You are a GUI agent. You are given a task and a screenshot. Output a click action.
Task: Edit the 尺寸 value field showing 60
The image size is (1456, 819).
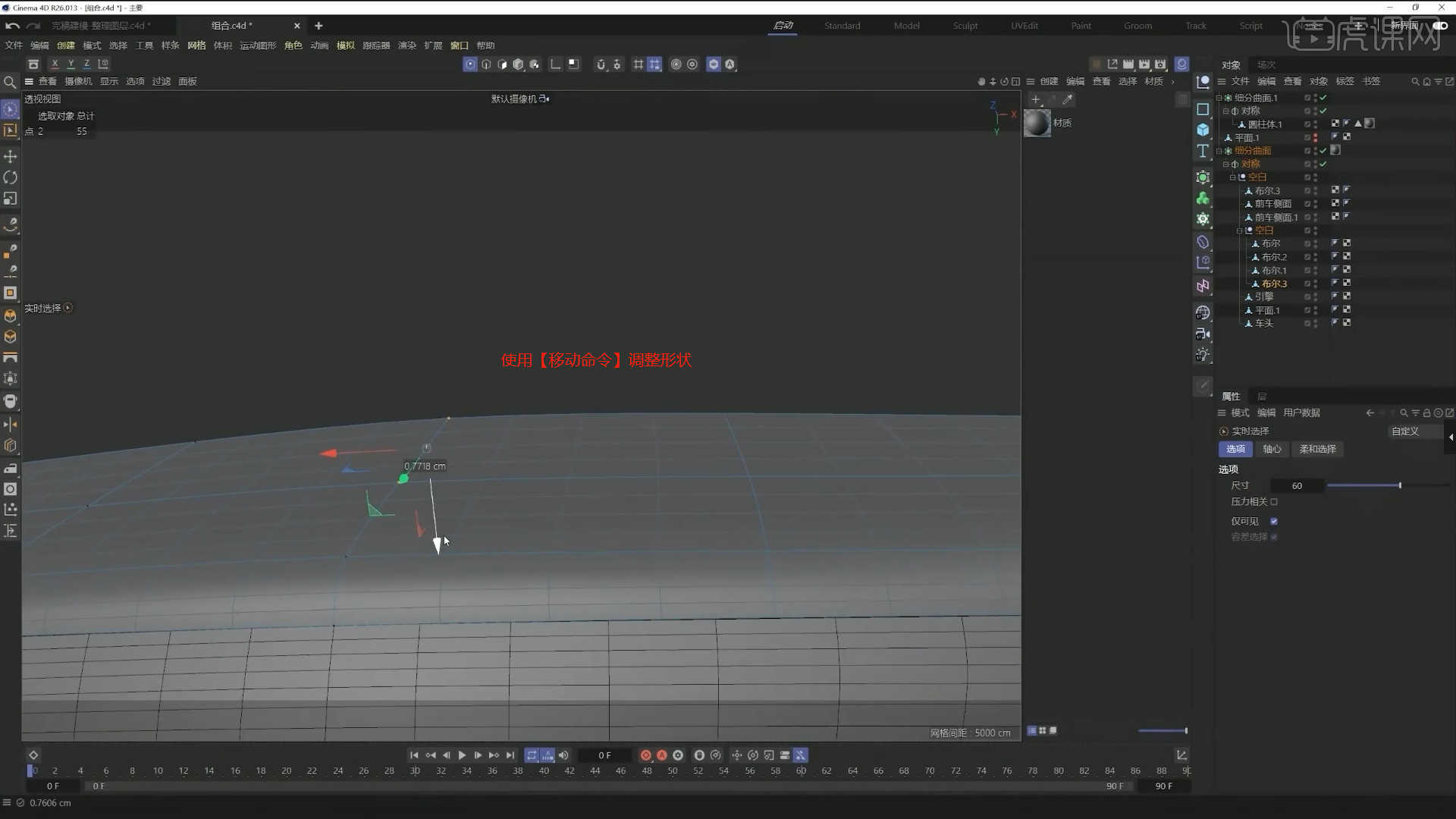pos(1297,486)
